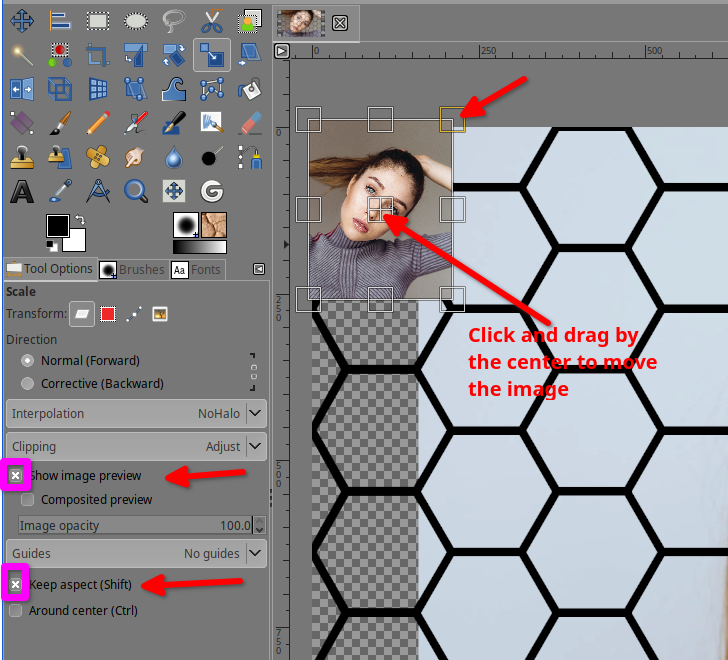Set Transform target to Image
Viewport: 728px width, 660px height.
click(x=160, y=314)
